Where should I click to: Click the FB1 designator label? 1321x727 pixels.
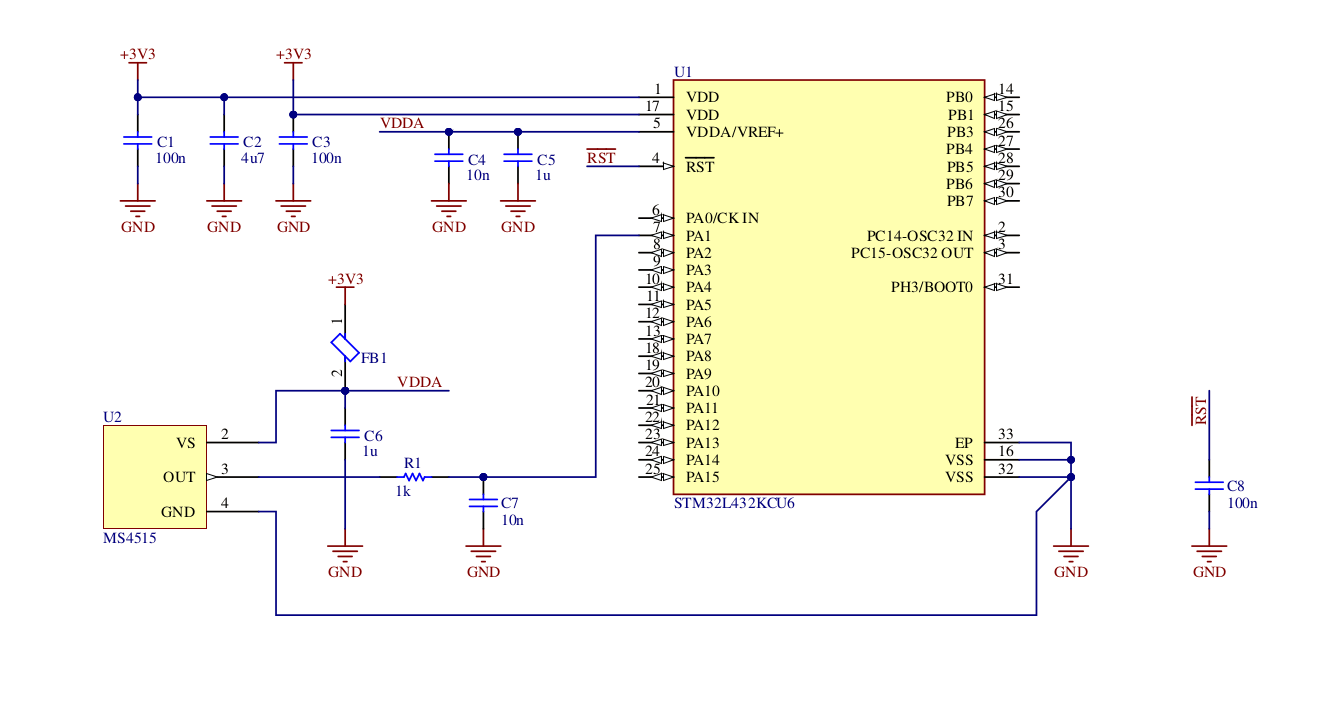[x=374, y=357]
